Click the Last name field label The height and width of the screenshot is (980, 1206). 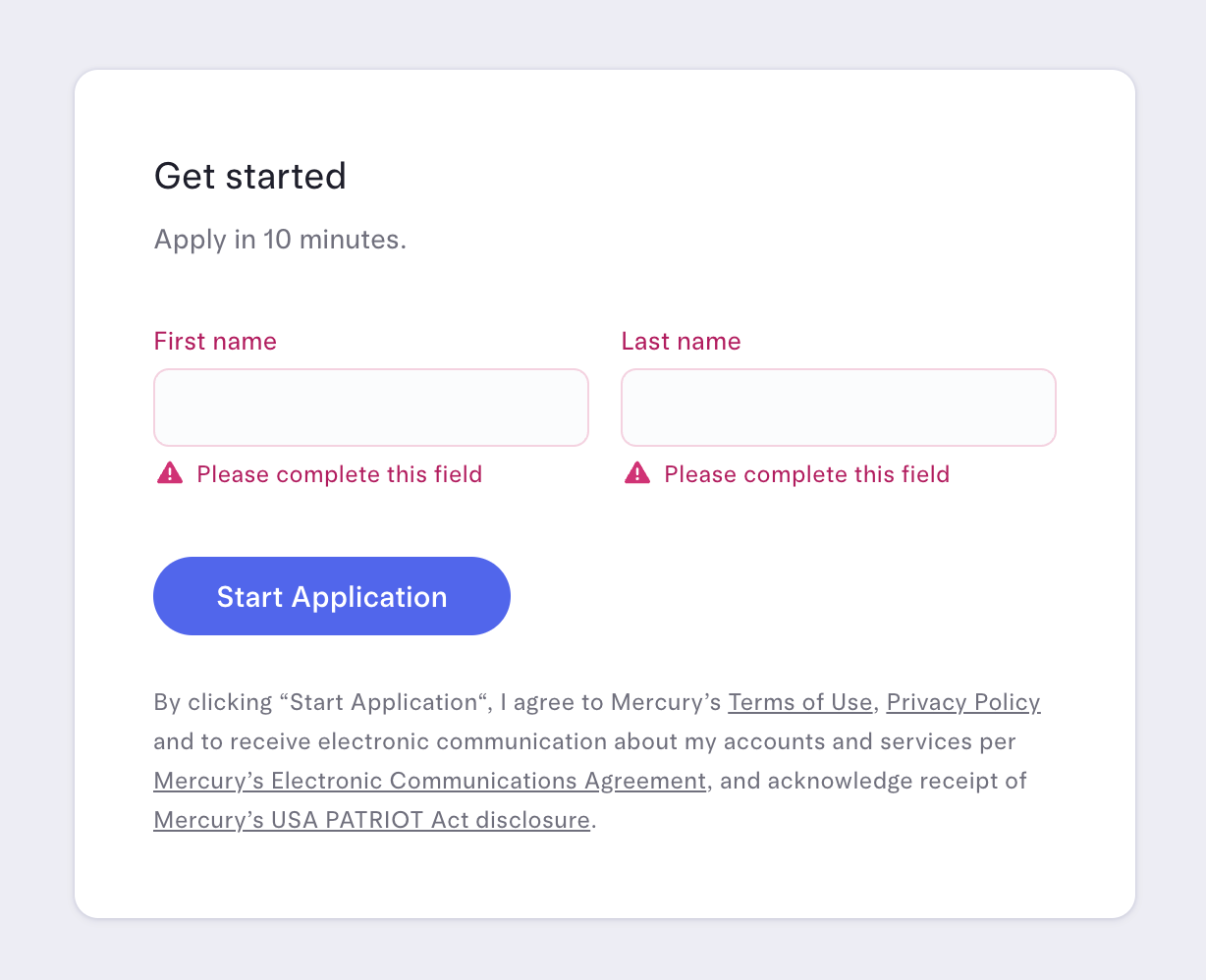click(x=681, y=341)
